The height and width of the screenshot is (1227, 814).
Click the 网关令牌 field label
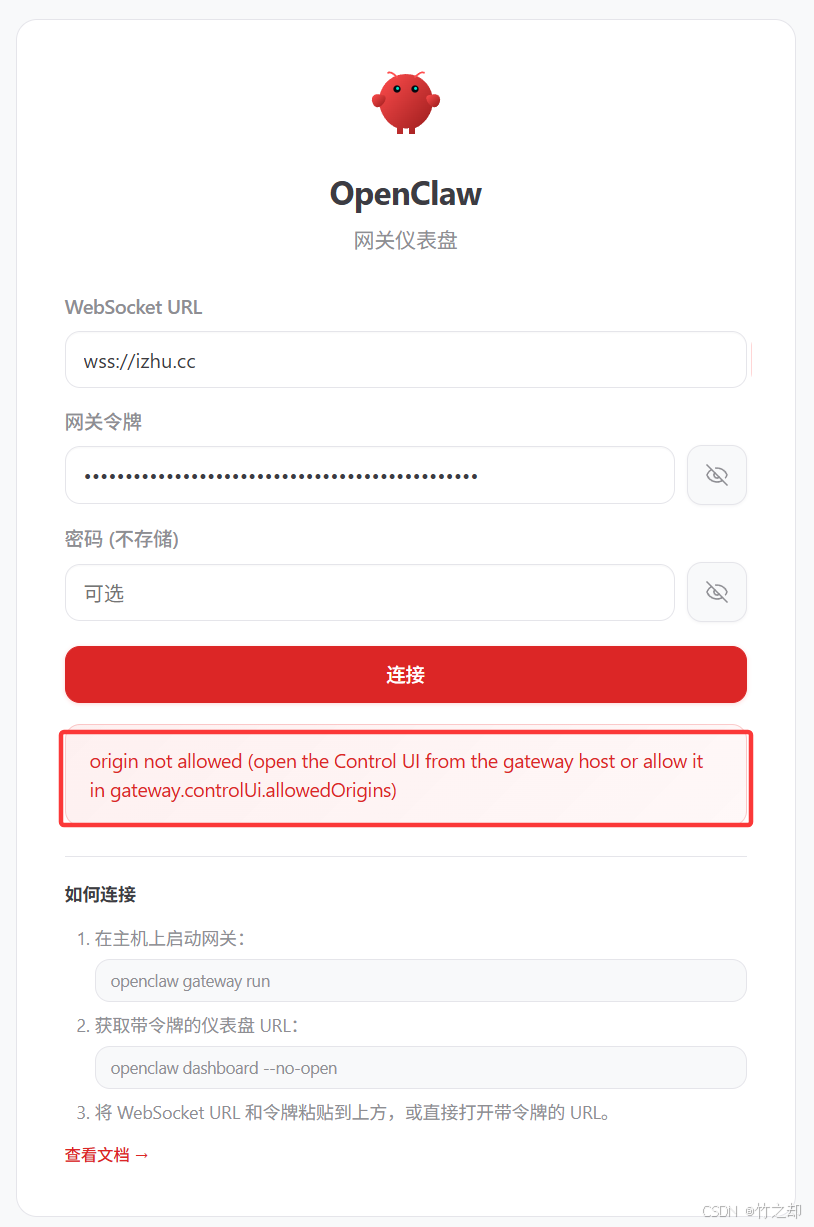pos(104,422)
